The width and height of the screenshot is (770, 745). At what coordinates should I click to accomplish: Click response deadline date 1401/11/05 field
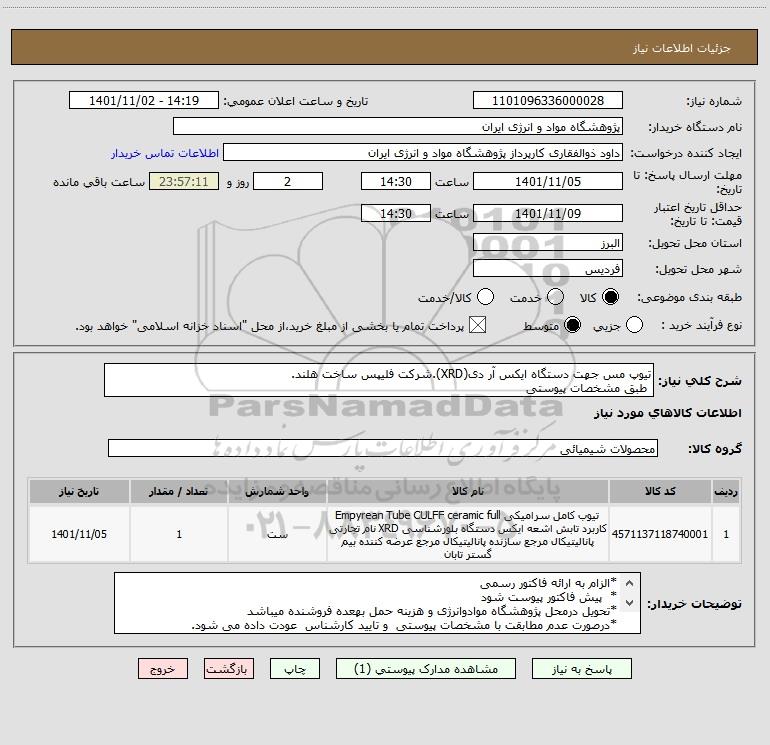point(548,181)
